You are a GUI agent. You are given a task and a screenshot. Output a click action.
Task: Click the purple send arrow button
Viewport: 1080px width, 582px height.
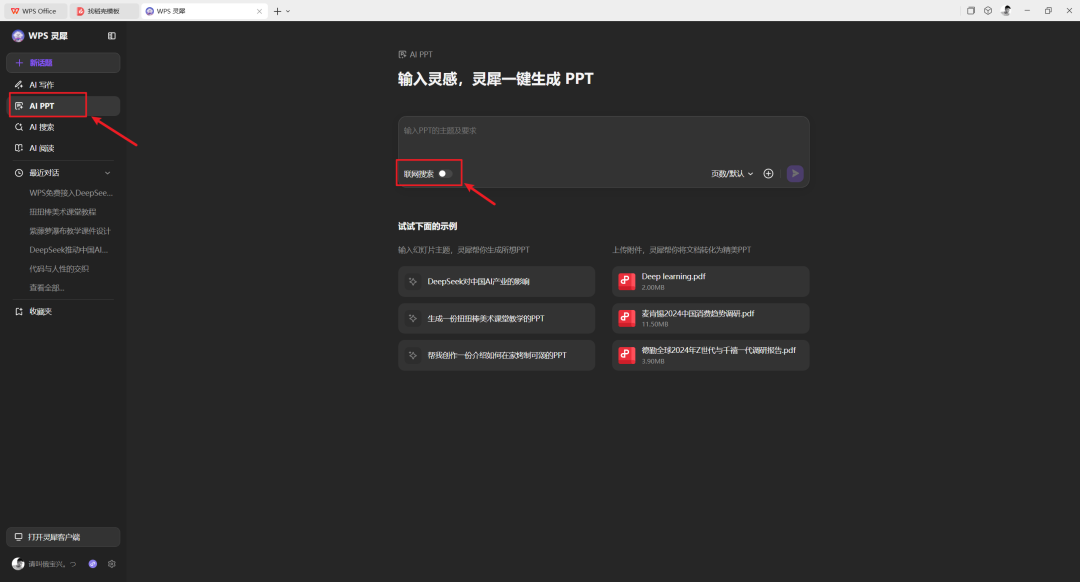click(x=795, y=174)
